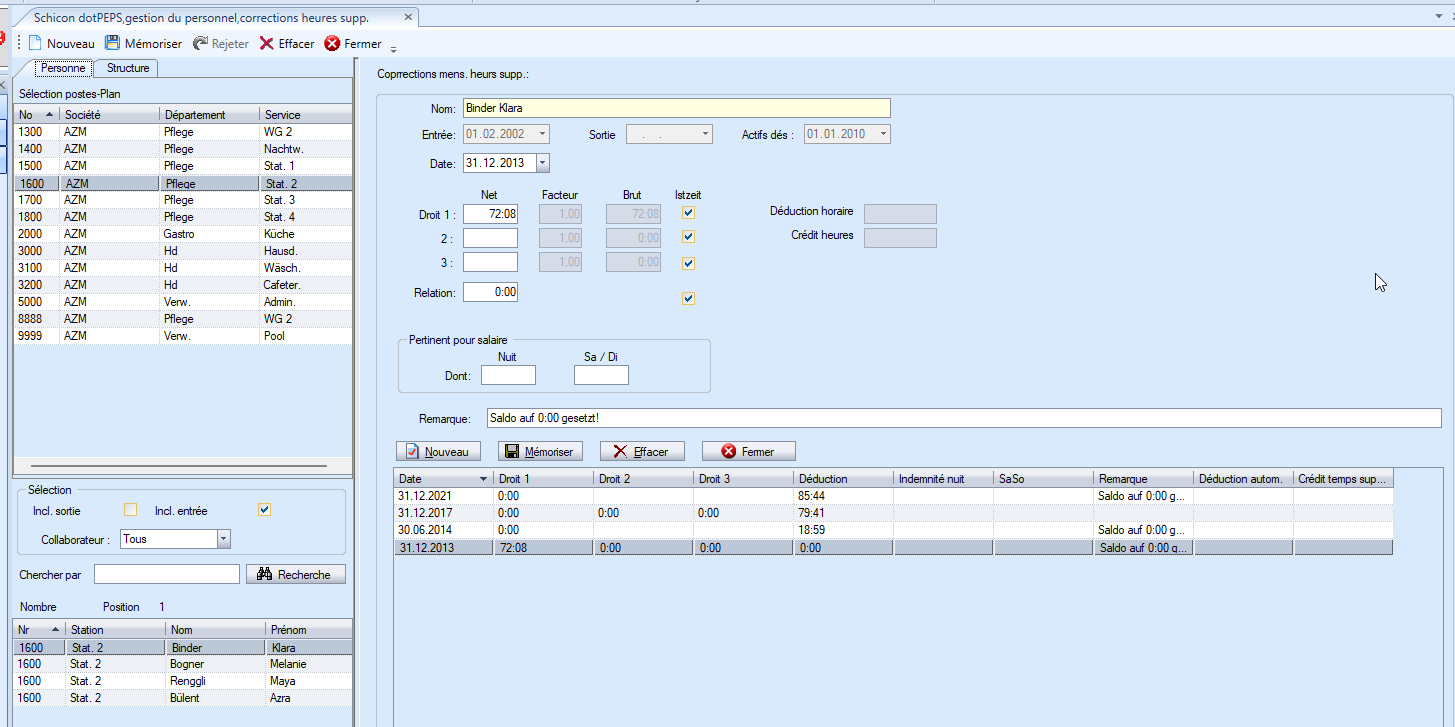Viewport: 1455px width, 727px height.
Task: Click the Nouveau icon in top toolbar
Action: click(35, 44)
